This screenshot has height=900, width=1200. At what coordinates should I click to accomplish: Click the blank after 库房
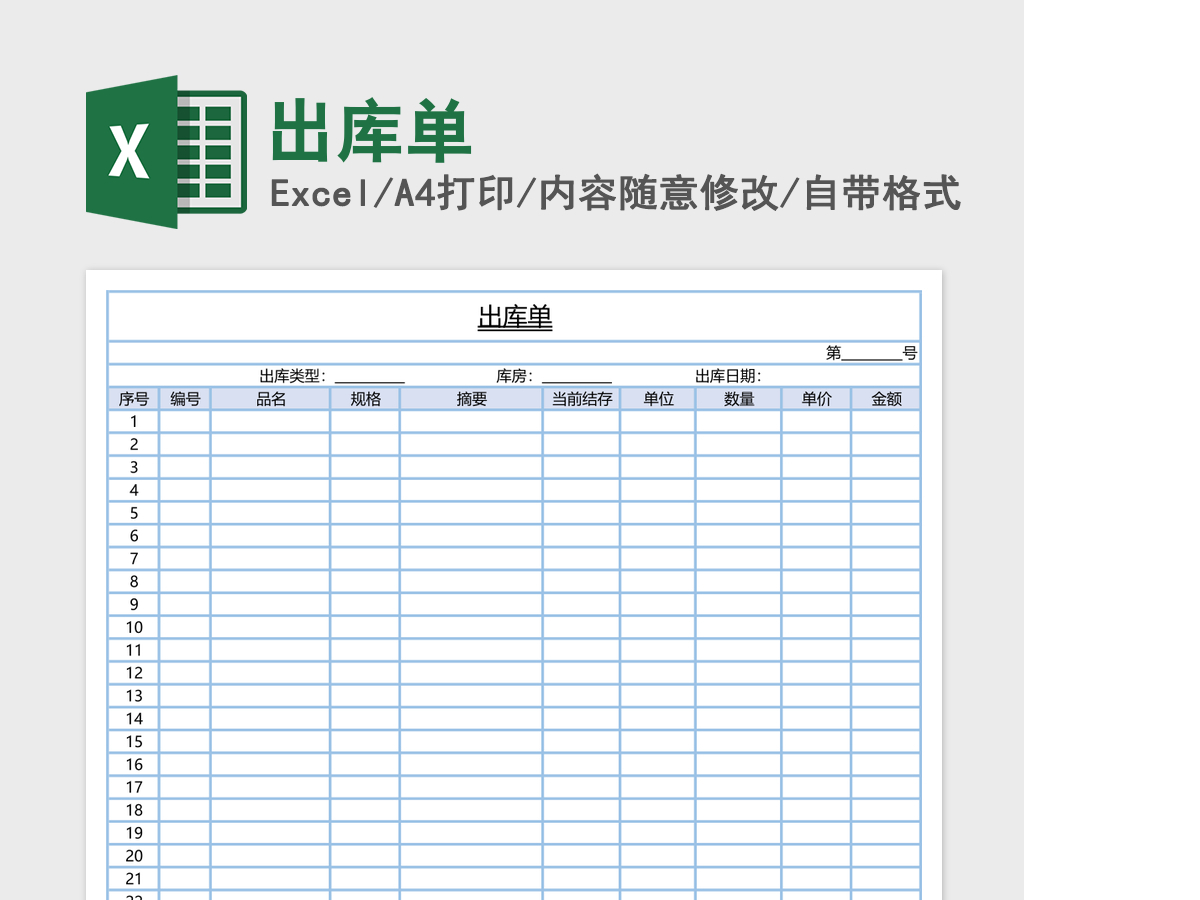point(577,377)
